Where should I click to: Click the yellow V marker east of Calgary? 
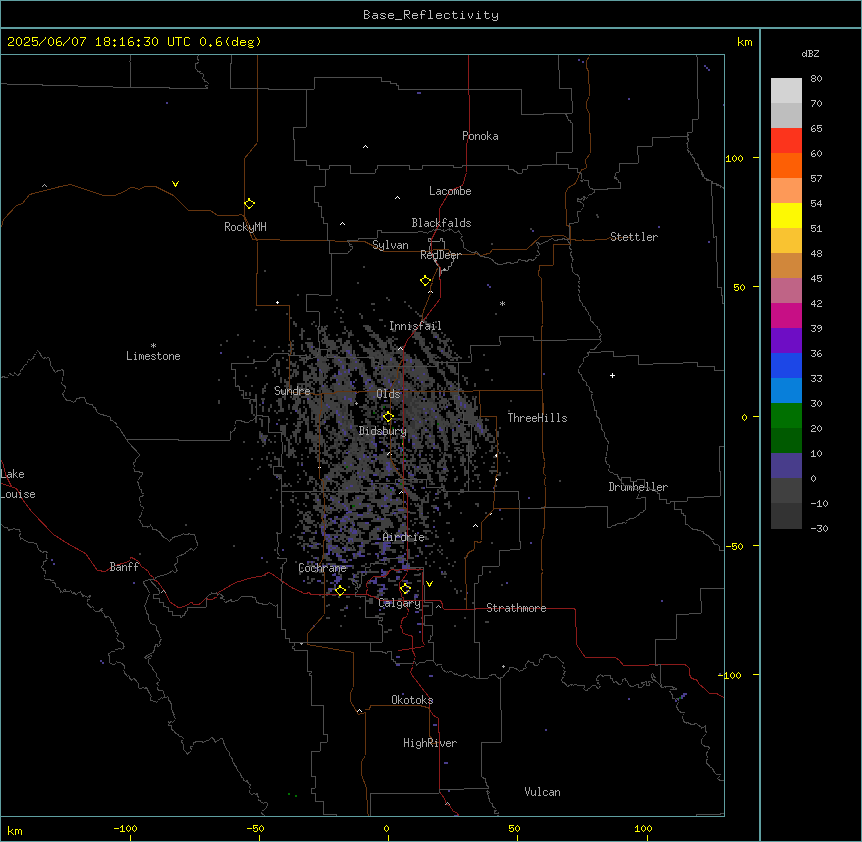(429, 584)
